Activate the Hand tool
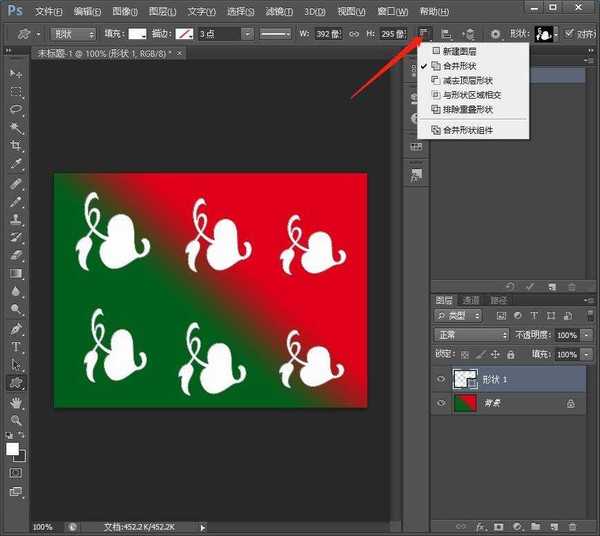The height and width of the screenshot is (536, 600). pos(16,402)
